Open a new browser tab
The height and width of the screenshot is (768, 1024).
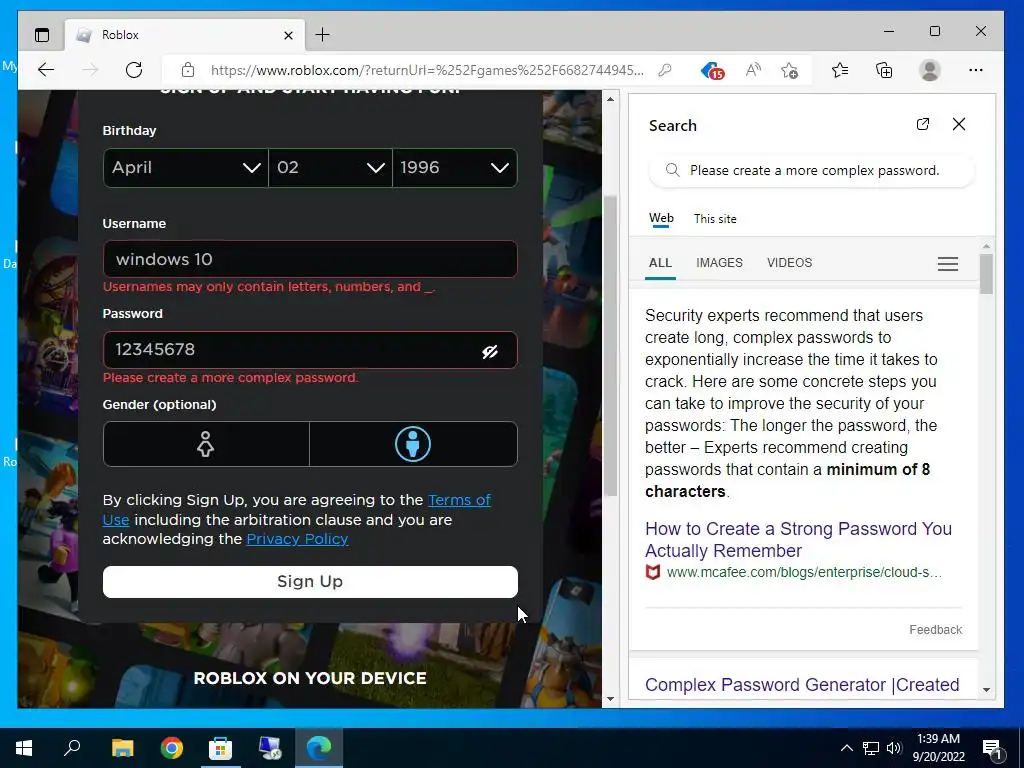click(323, 35)
